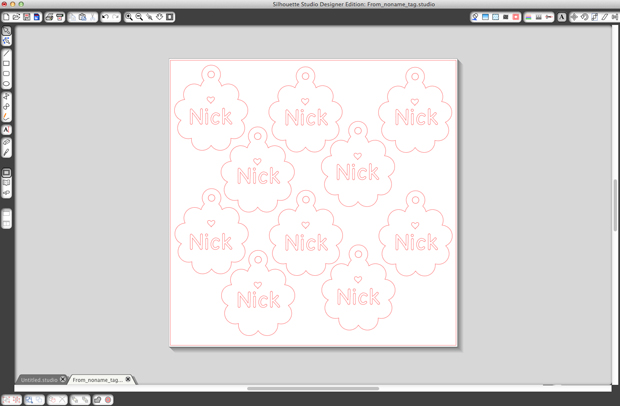
Task: Open the Rotate panel
Action: click(584, 17)
